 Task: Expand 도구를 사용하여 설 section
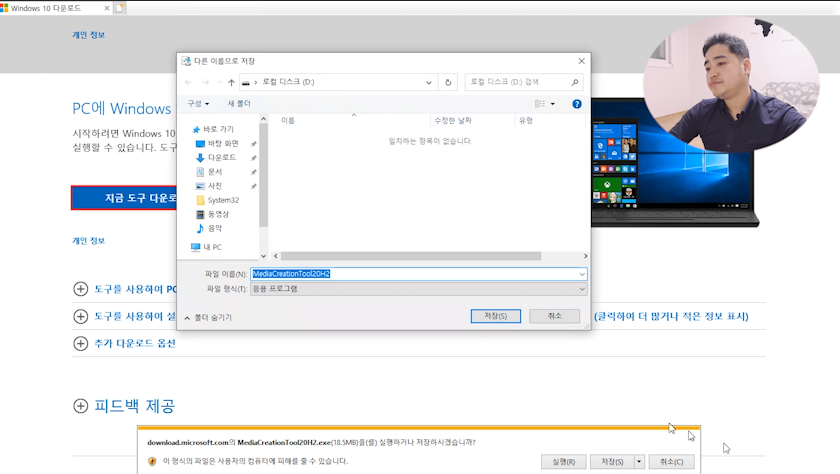[x=125, y=316]
